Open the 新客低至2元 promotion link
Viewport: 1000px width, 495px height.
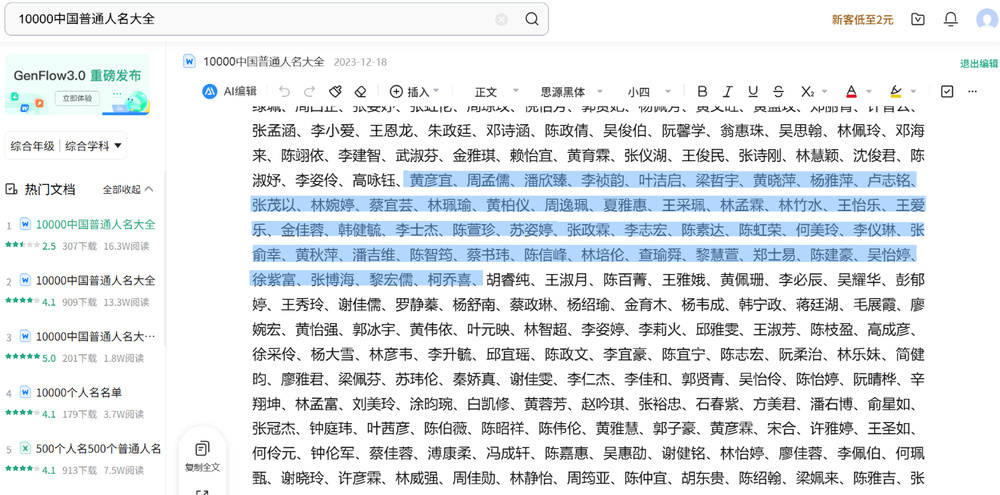point(862,20)
